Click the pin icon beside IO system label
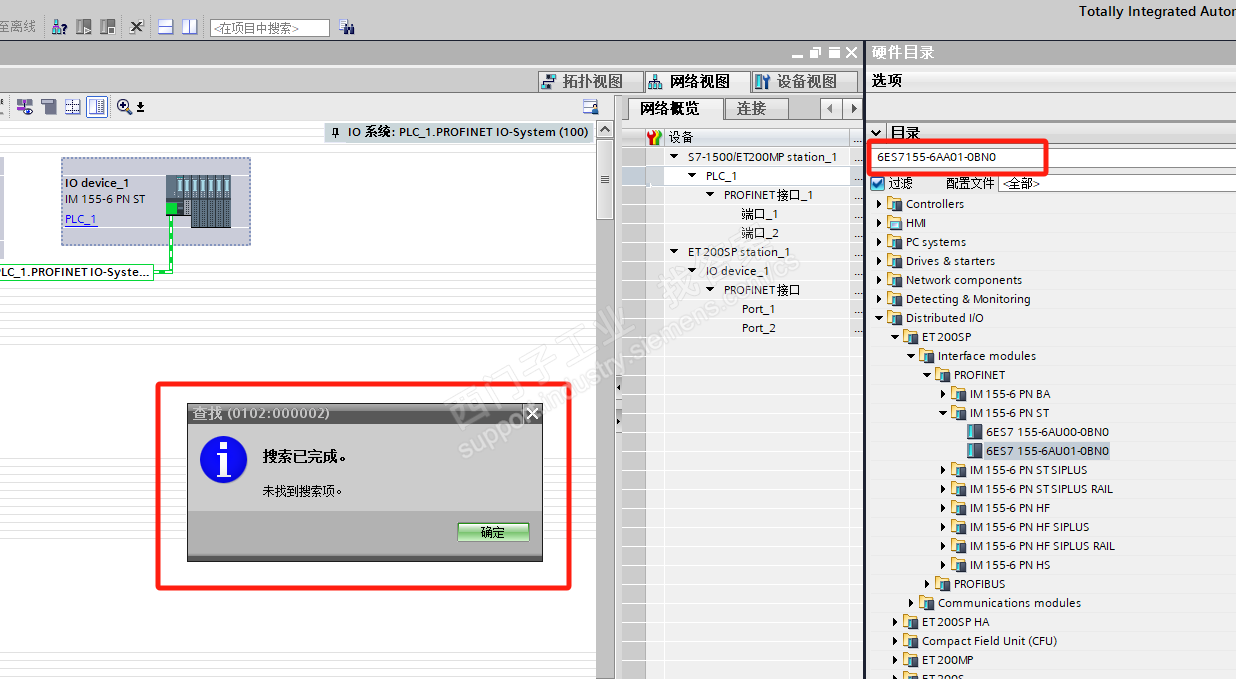 coord(336,132)
